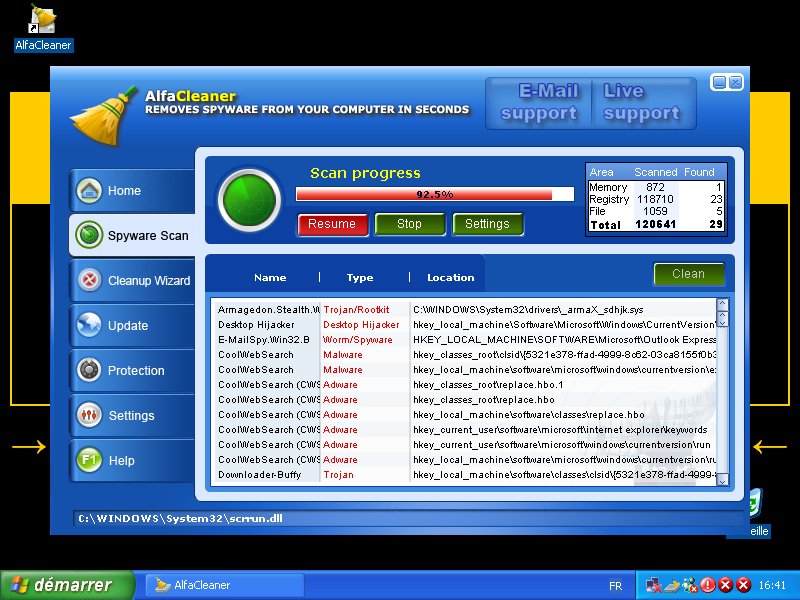Open E-Mail support
The height and width of the screenshot is (600, 800).
(x=539, y=102)
